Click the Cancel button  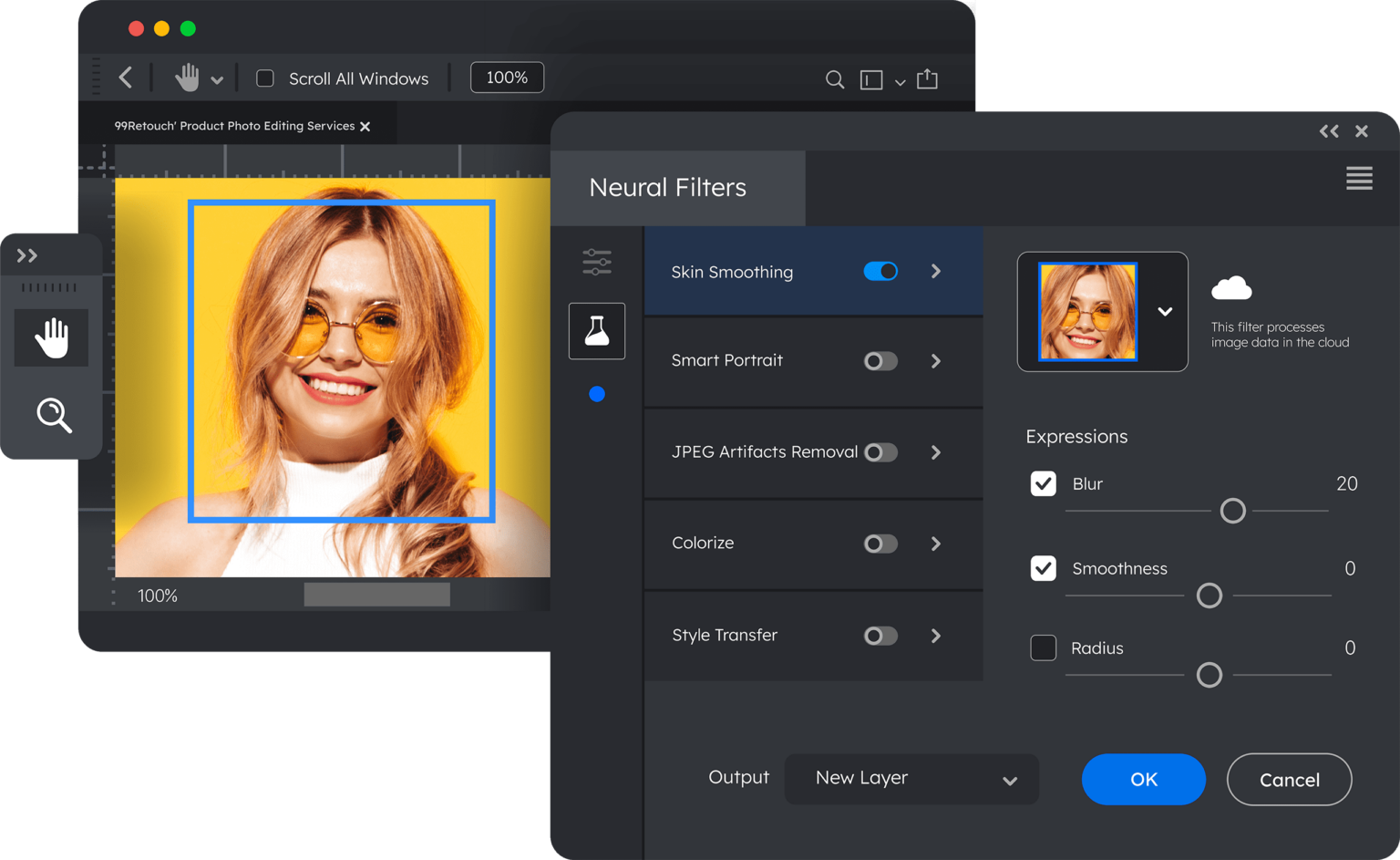[x=1289, y=780]
